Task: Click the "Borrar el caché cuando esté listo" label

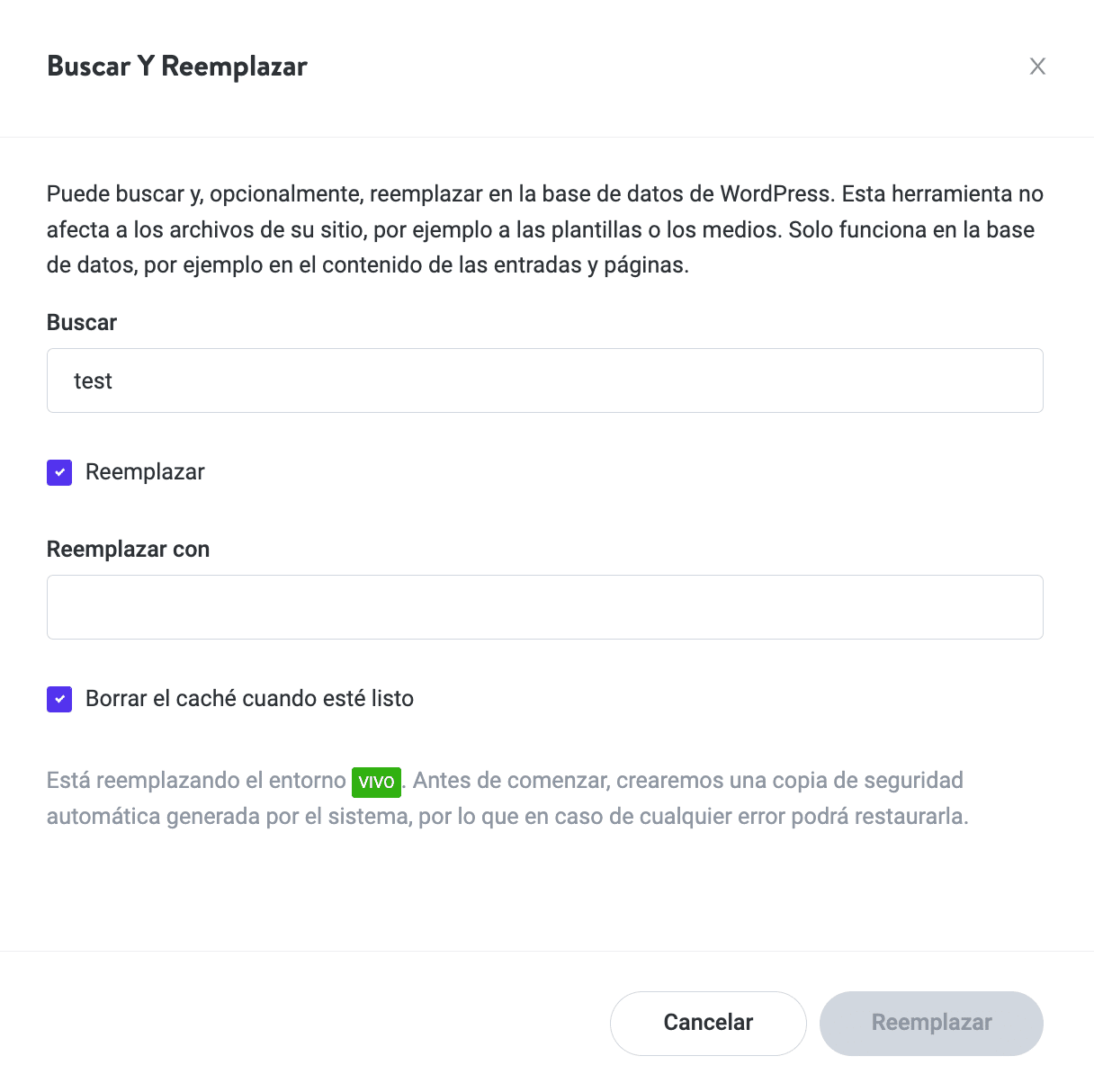Action: (x=249, y=699)
